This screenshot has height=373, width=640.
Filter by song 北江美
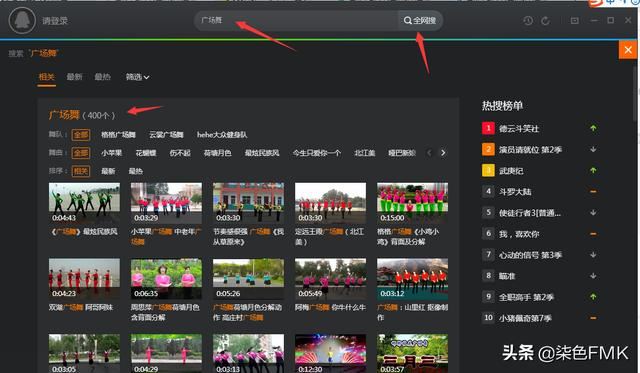pos(364,153)
